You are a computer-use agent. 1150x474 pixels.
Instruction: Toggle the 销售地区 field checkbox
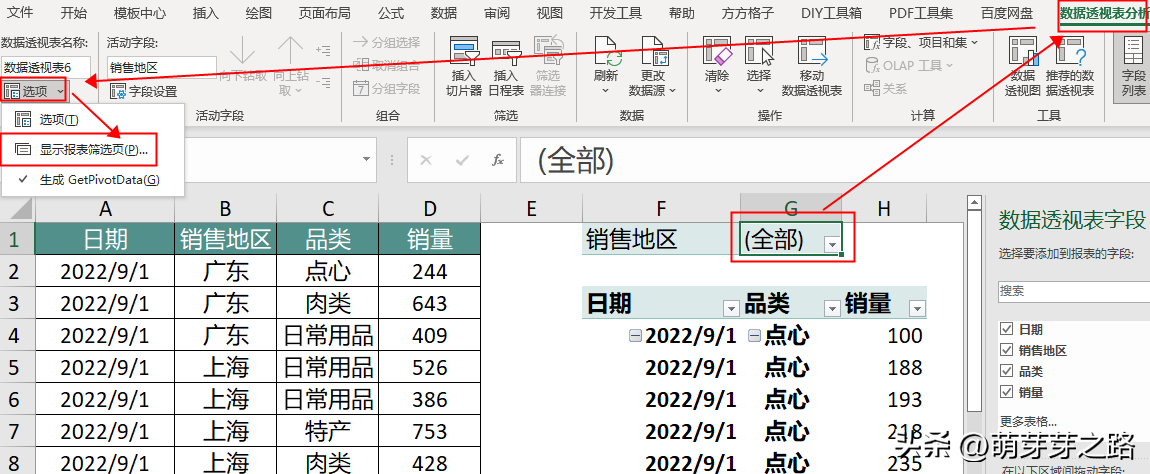point(1006,351)
